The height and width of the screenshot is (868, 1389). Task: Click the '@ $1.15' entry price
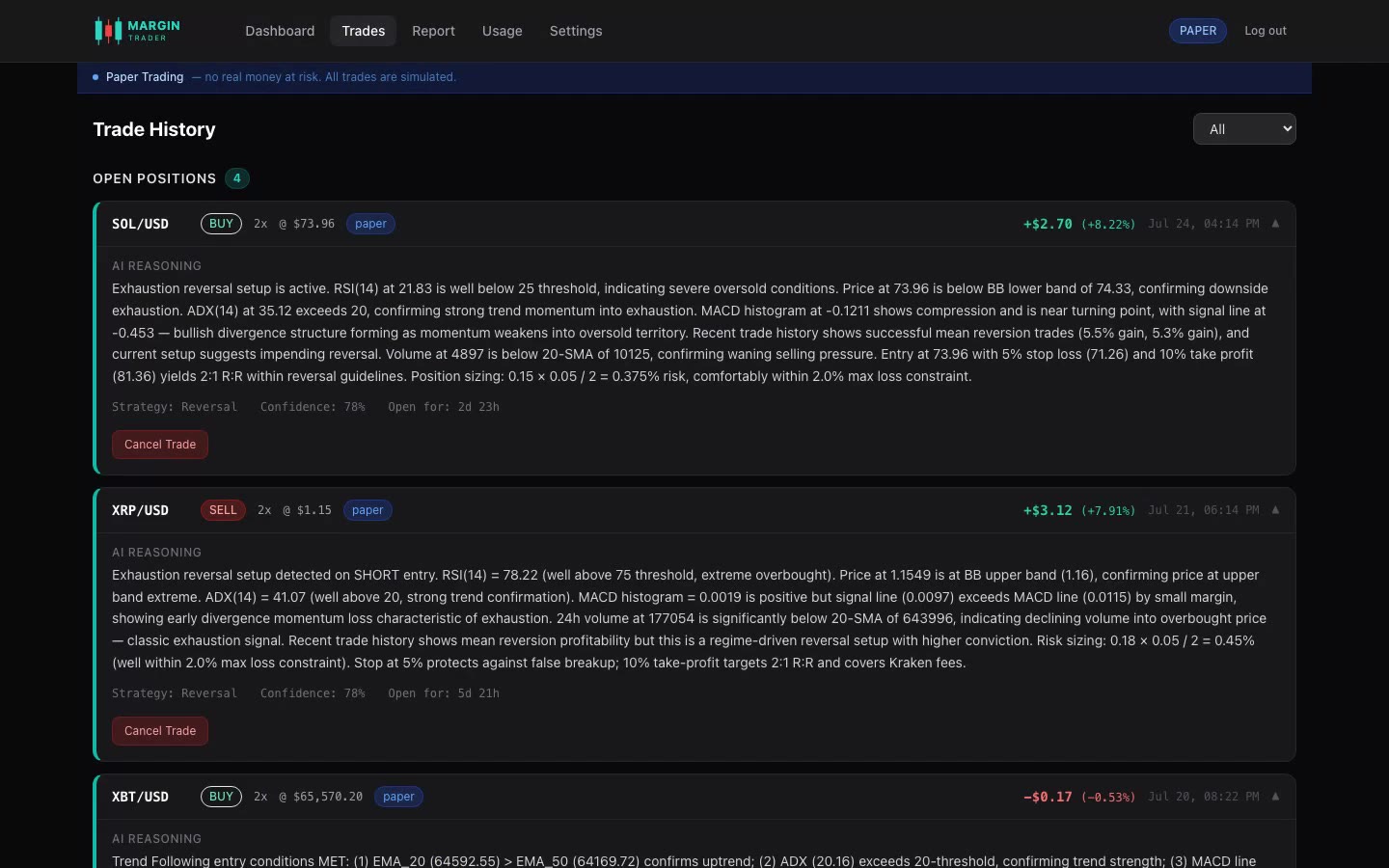click(x=307, y=510)
